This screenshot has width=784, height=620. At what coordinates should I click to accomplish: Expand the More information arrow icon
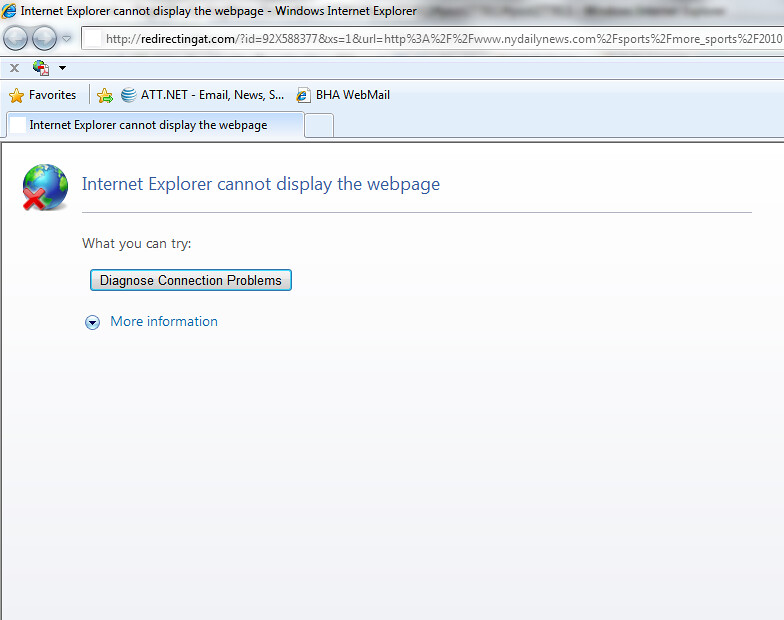tap(92, 322)
